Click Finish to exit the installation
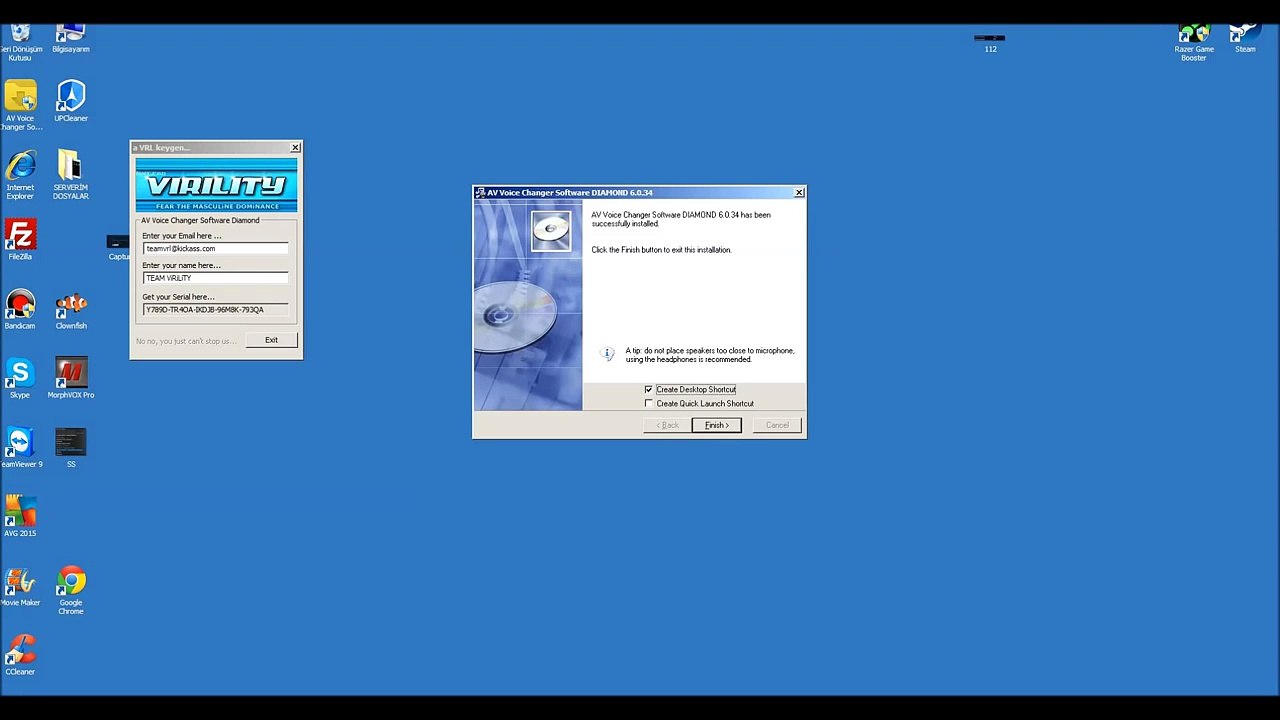This screenshot has height=720, width=1280. pos(717,425)
